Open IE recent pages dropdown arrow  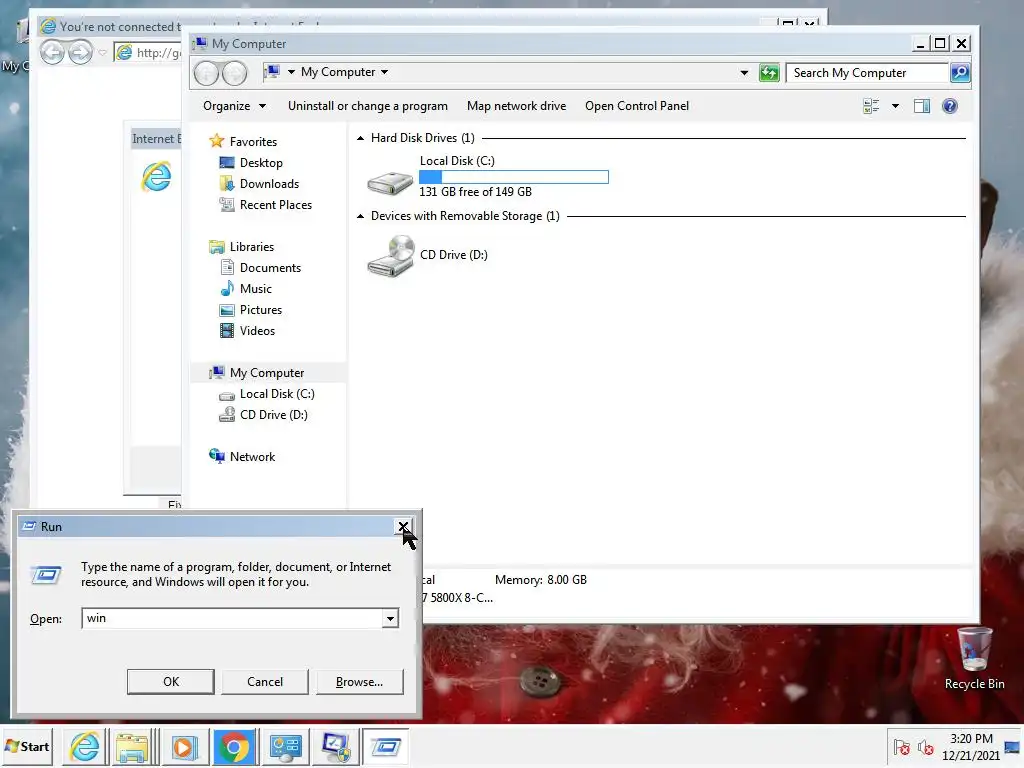(x=103, y=53)
